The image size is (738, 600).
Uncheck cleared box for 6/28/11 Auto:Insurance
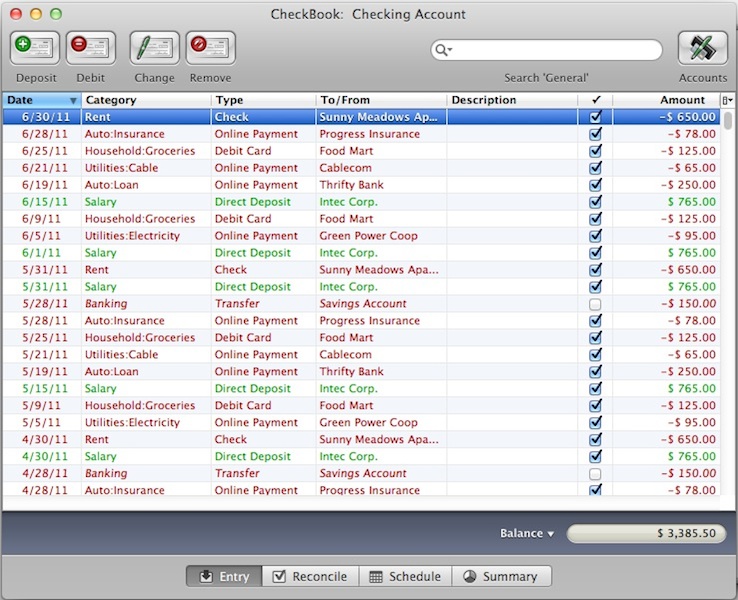click(596, 134)
